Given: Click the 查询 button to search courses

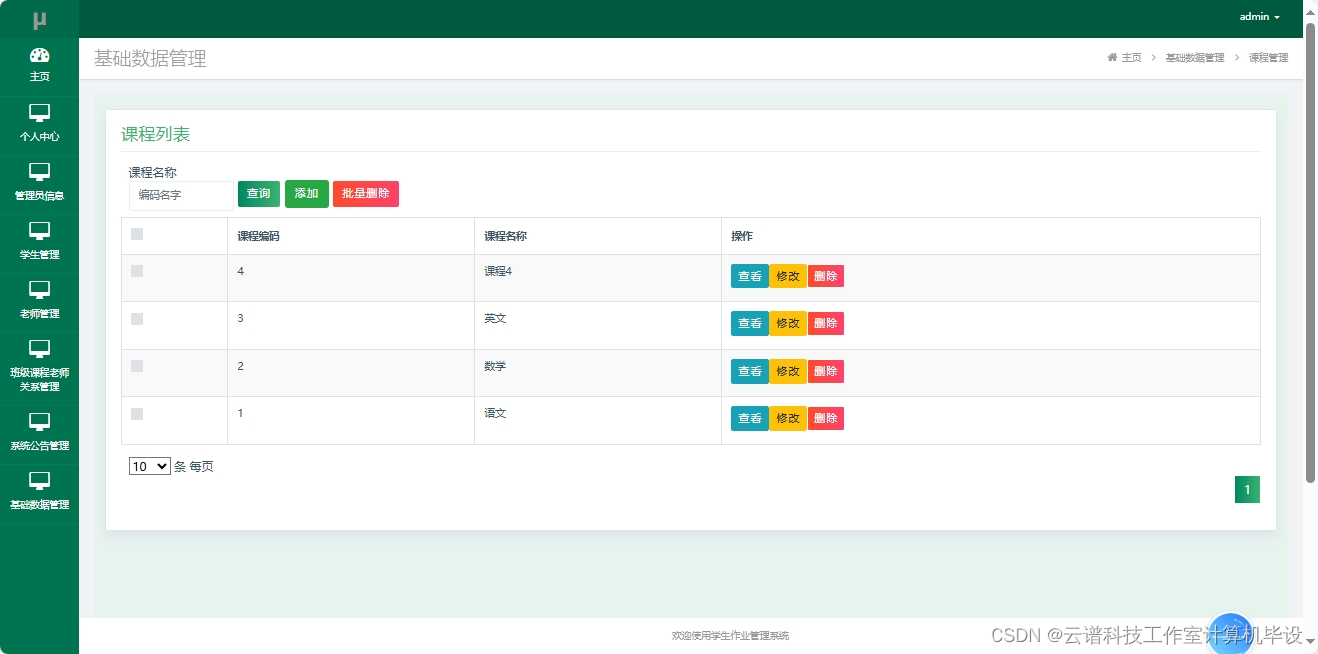Looking at the screenshot, I should click(x=258, y=194).
